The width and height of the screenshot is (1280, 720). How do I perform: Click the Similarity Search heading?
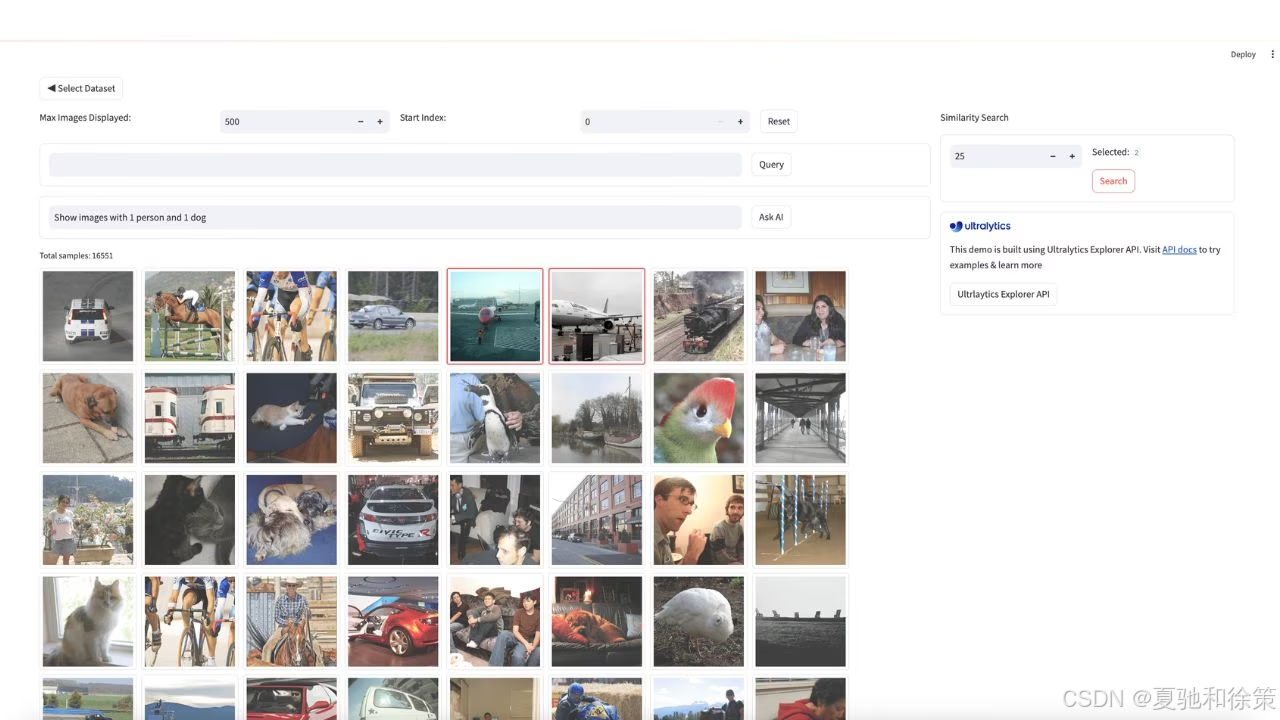pos(974,117)
